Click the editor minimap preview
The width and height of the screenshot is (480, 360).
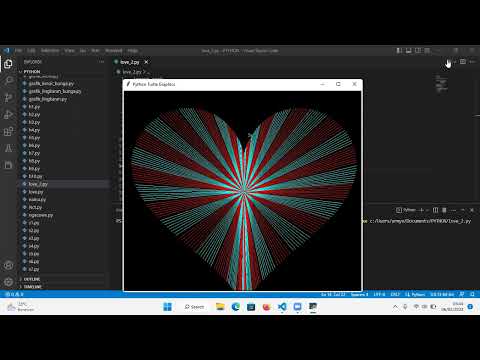tap(441, 83)
